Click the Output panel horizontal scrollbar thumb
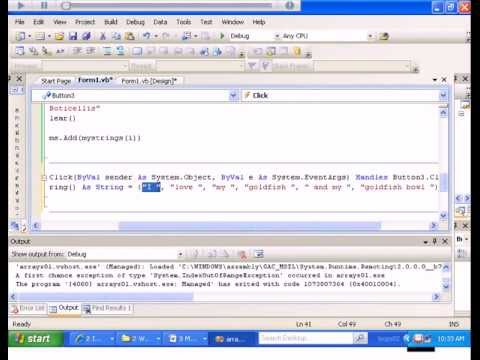This screenshot has width=480, height=360. point(106,297)
